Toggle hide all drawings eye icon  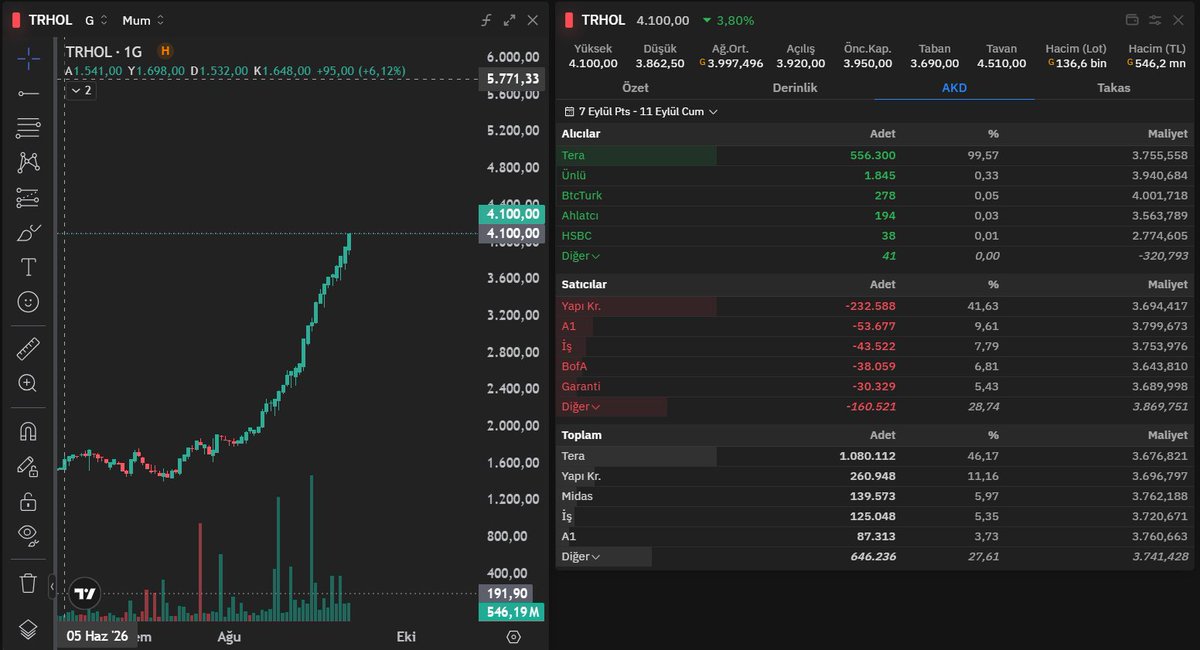pos(28,537)
